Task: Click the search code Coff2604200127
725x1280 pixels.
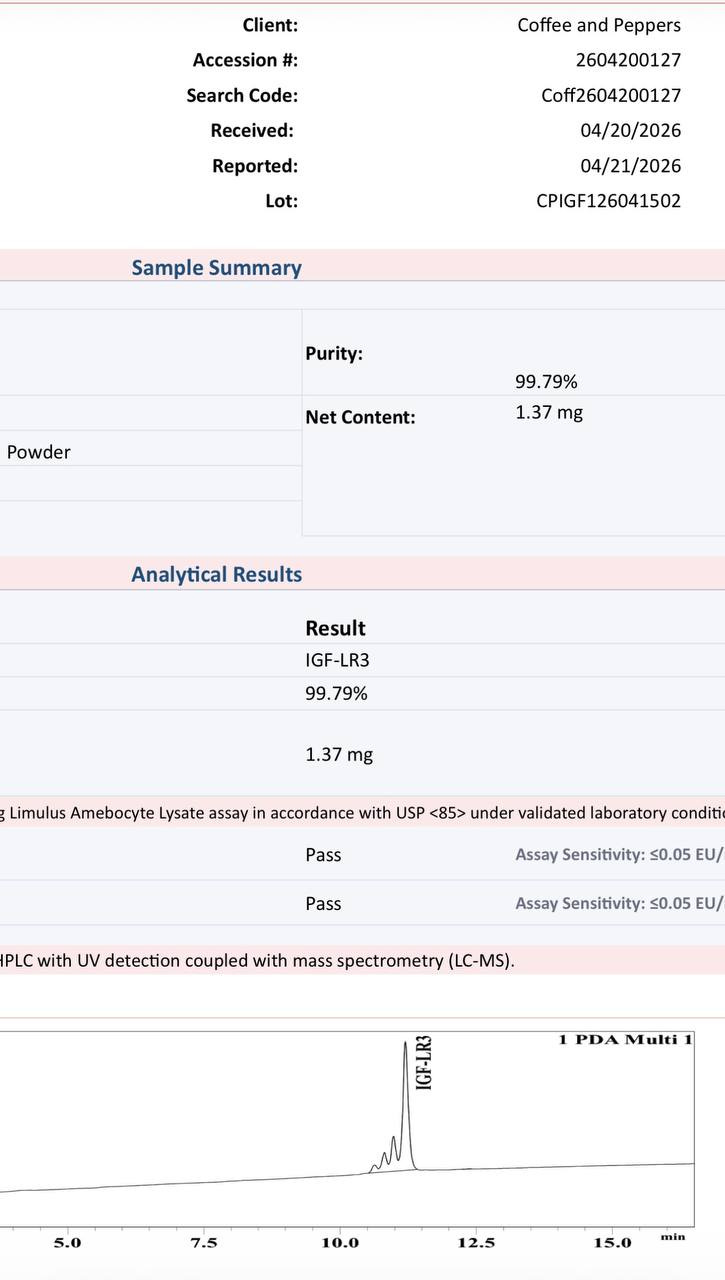Action: pos(611,95)
